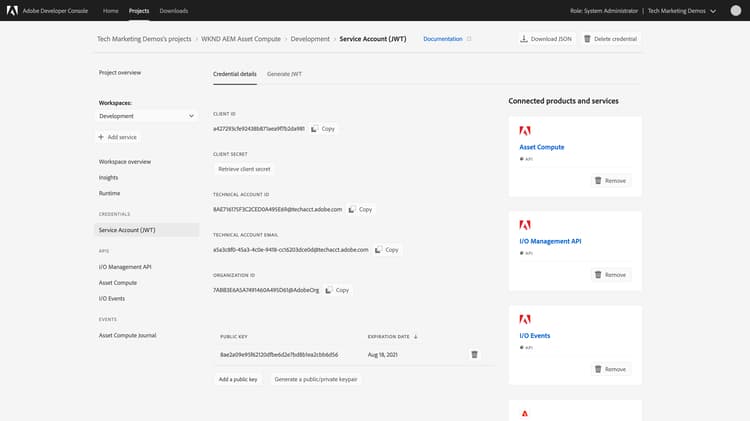This screenshot has width=750, height=421.
Task: Open I/O Events in sidebar
Action: pyautogui.click(x=112, y=299)
